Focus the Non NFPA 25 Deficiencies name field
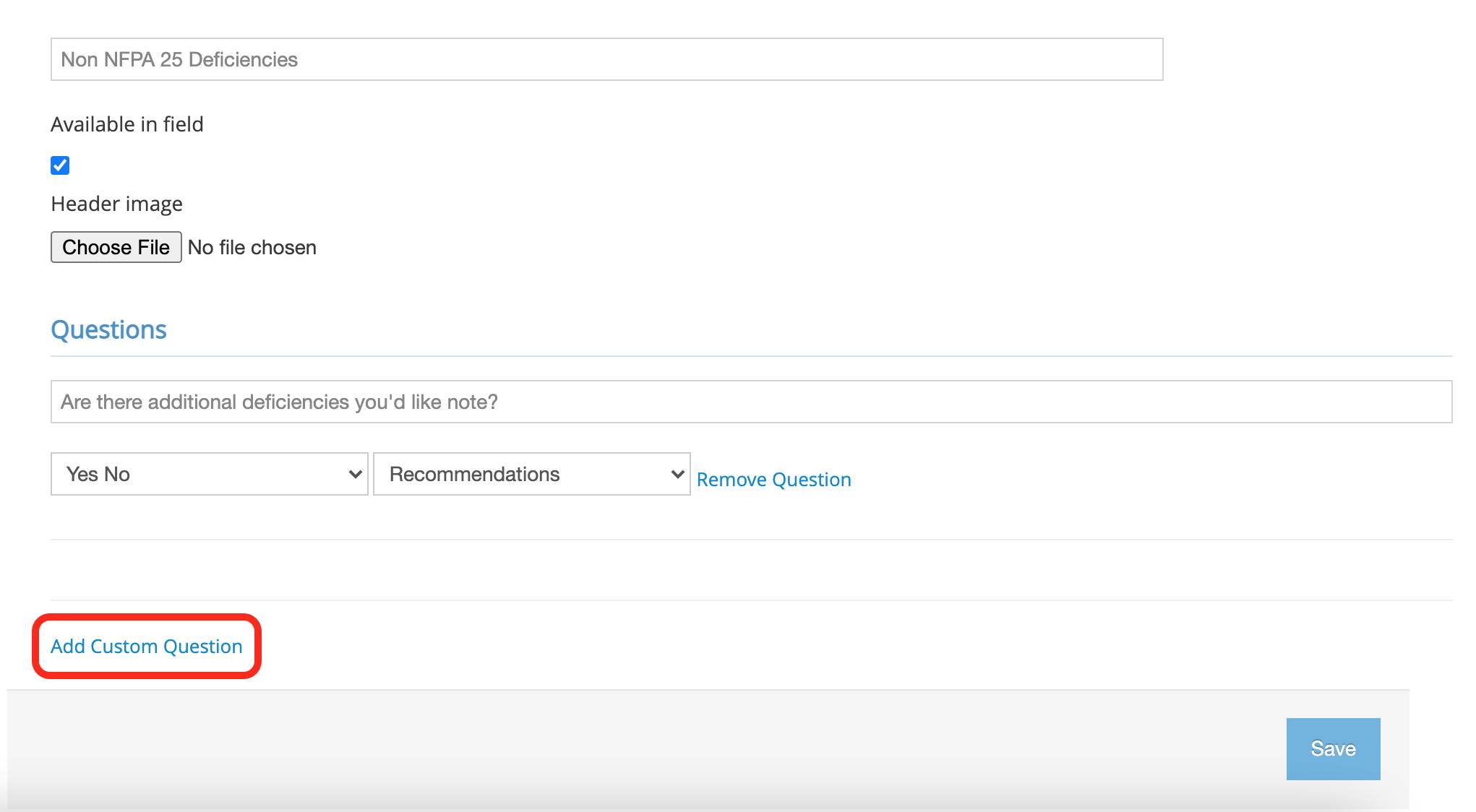The width and height of the screenshot is (1476, 812). click(606, 59)
